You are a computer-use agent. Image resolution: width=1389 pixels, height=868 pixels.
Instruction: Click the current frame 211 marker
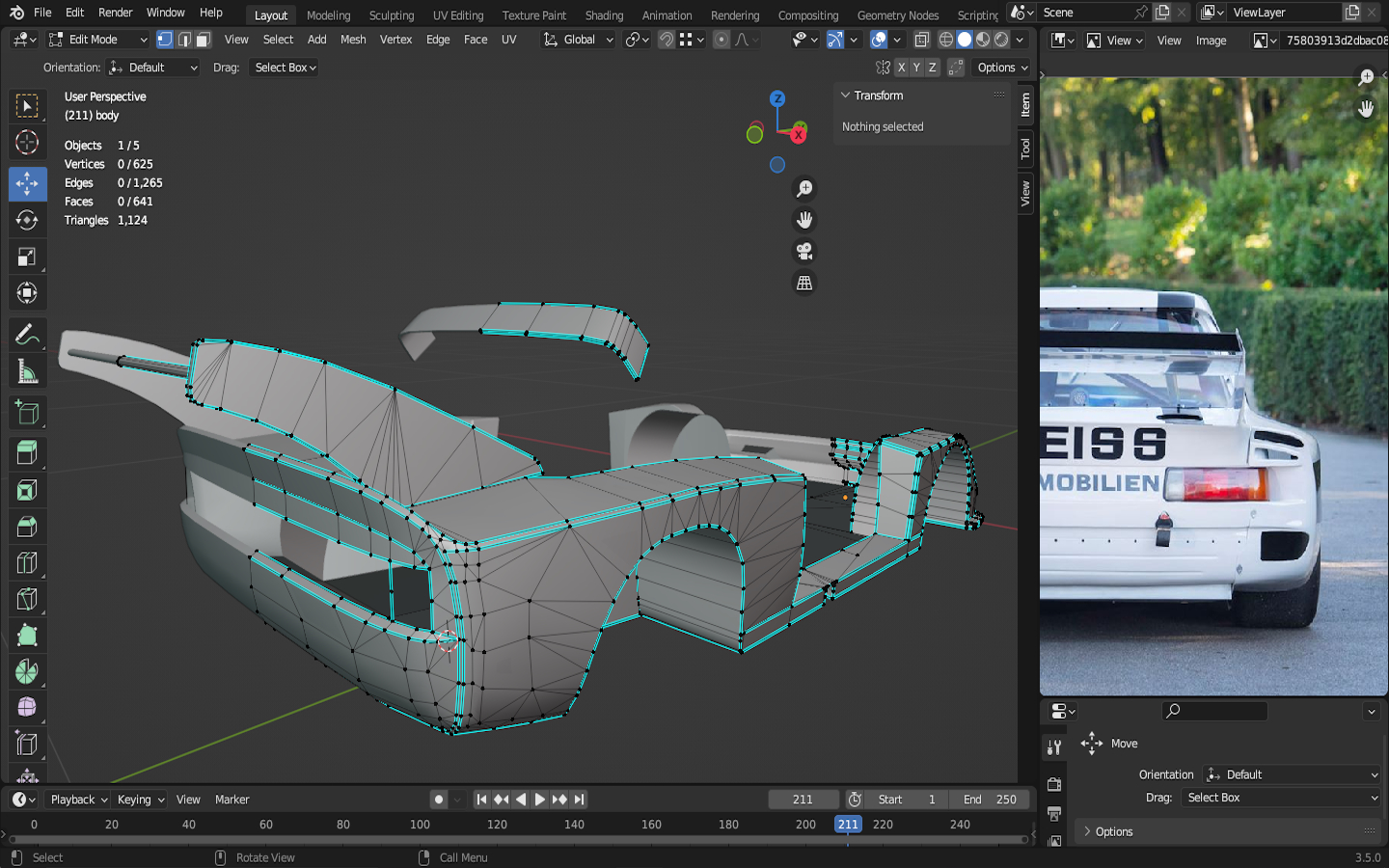pyautogui.click(x=848, y=825)
